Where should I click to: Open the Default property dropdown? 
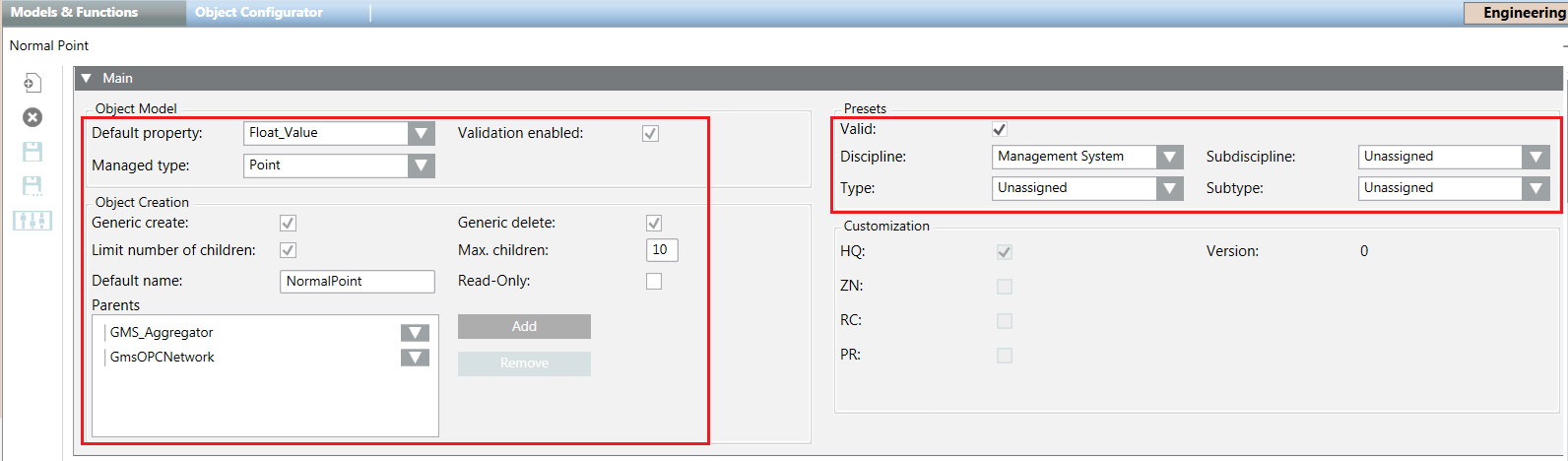(x=422, y=133)
